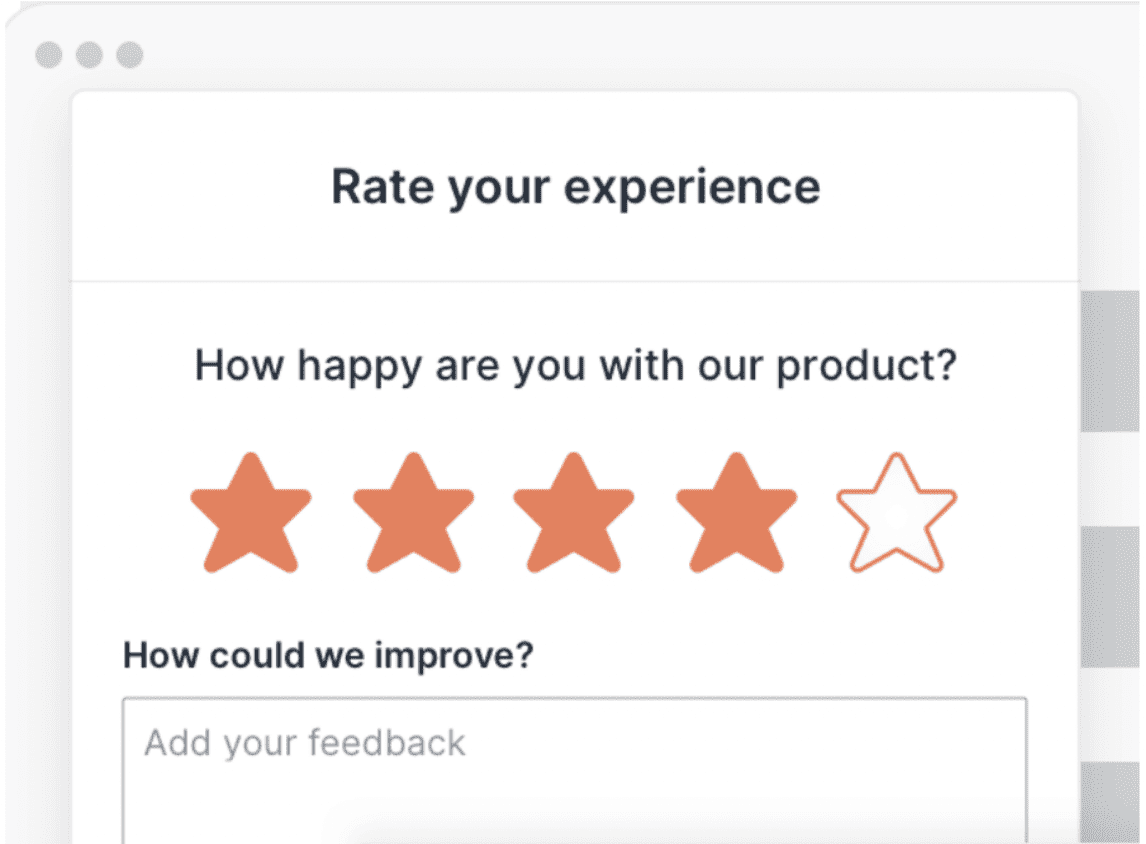Click the word 'product?' in the question

point(867,366)
